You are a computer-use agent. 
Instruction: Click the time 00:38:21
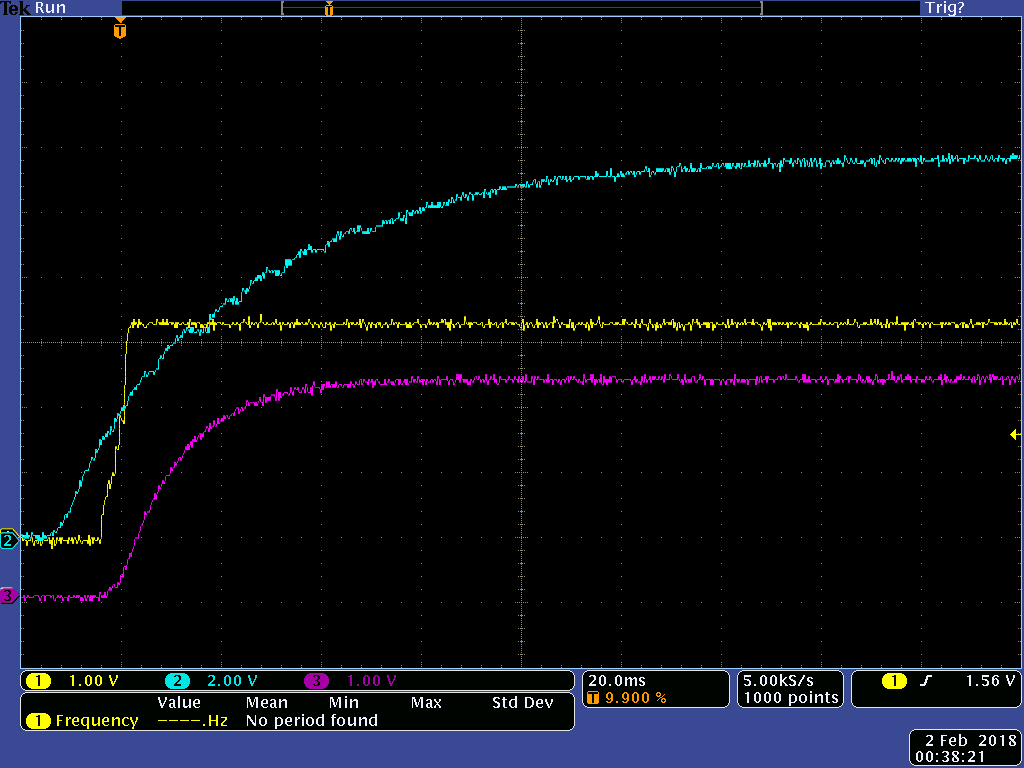(x=951, y=756)
